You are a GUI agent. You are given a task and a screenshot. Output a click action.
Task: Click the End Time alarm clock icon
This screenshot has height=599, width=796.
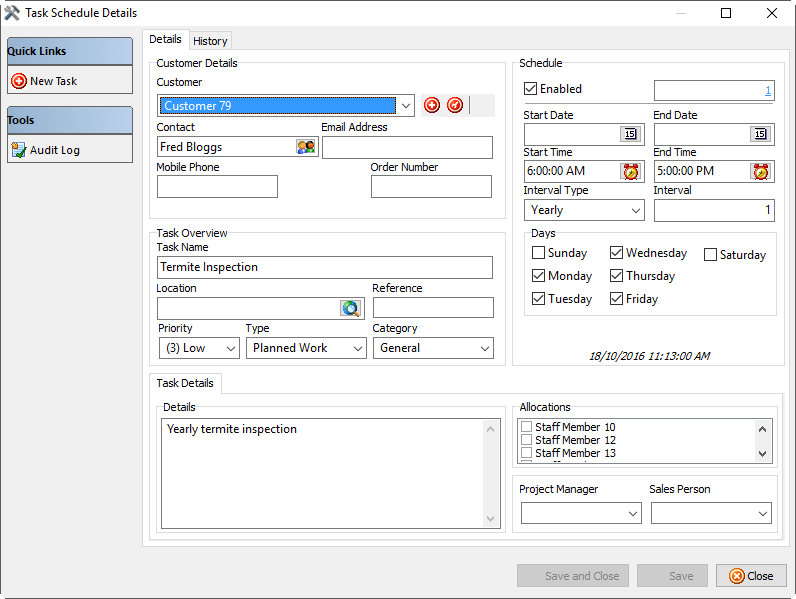[760, 171]
